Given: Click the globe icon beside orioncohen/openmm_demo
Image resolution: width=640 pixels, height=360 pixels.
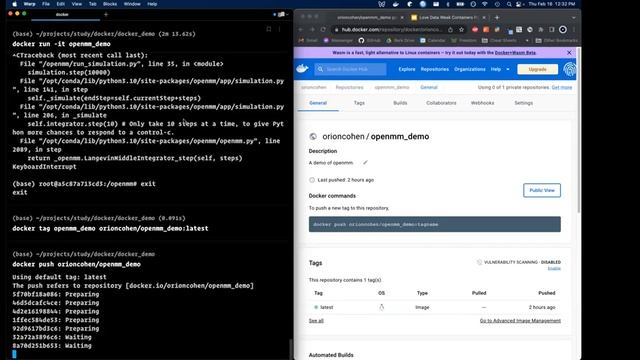Looking at the screenshot, I should coord(313,136).
